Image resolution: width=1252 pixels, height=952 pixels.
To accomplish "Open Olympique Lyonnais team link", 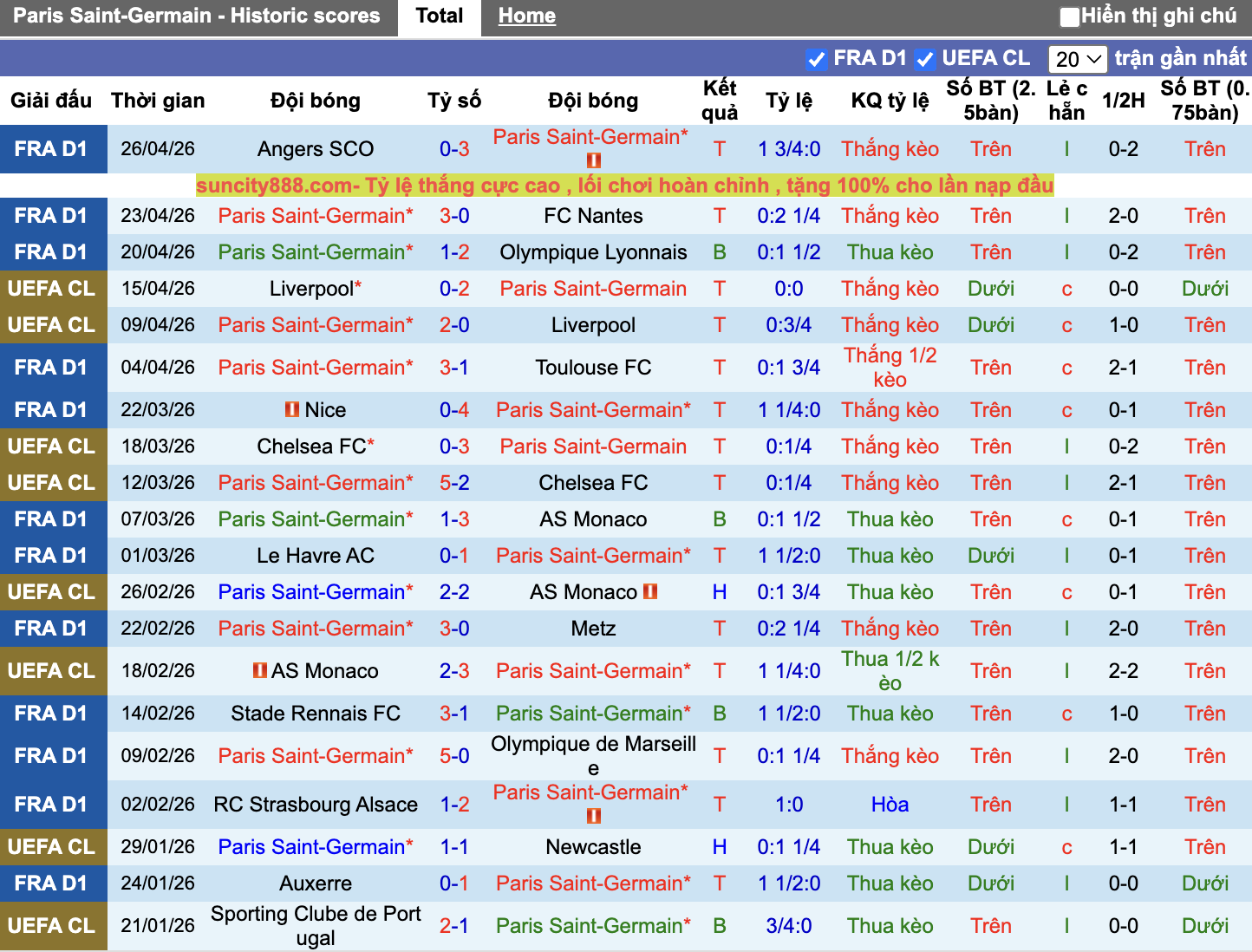I will pos(593,252).
